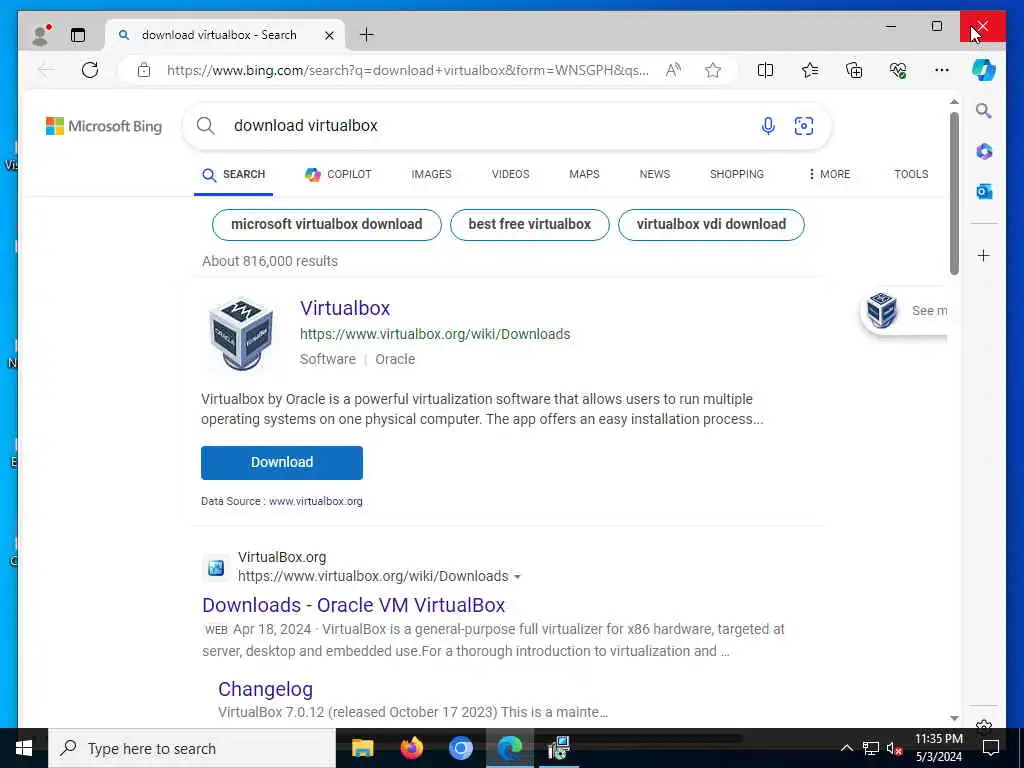Click the page scrollbar thumb

[953, 193]
